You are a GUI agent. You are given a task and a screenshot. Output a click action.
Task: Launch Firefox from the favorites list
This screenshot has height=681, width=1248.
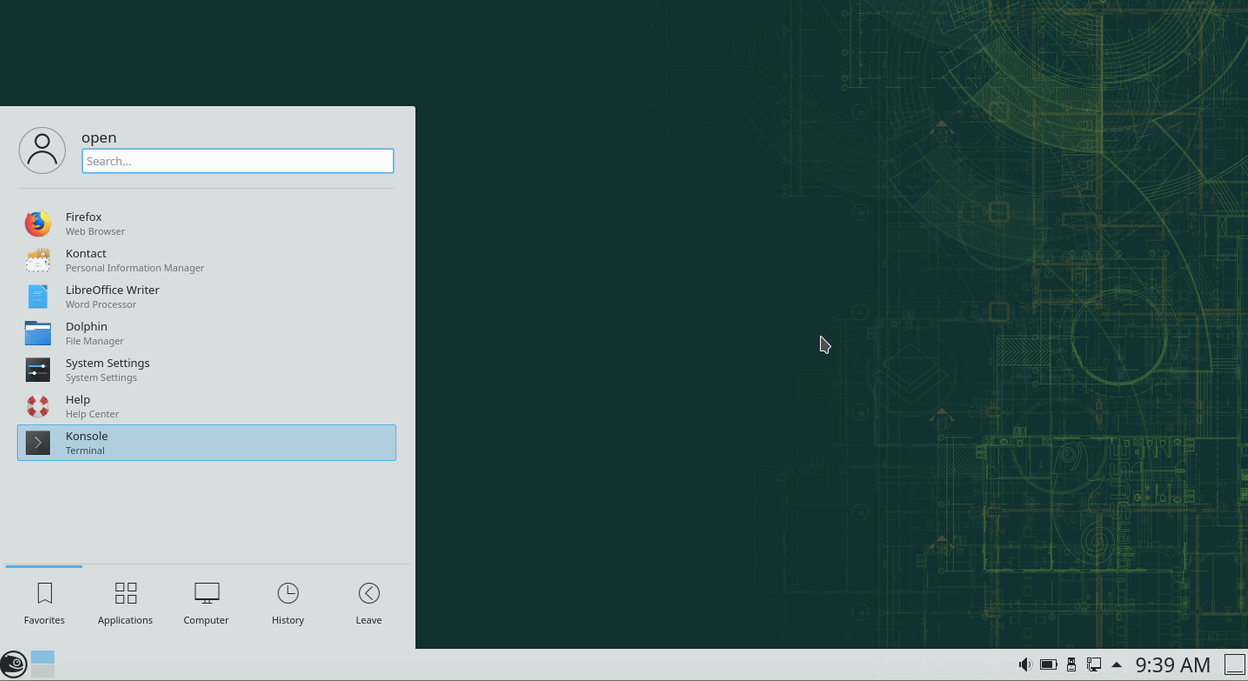point(84,223)
